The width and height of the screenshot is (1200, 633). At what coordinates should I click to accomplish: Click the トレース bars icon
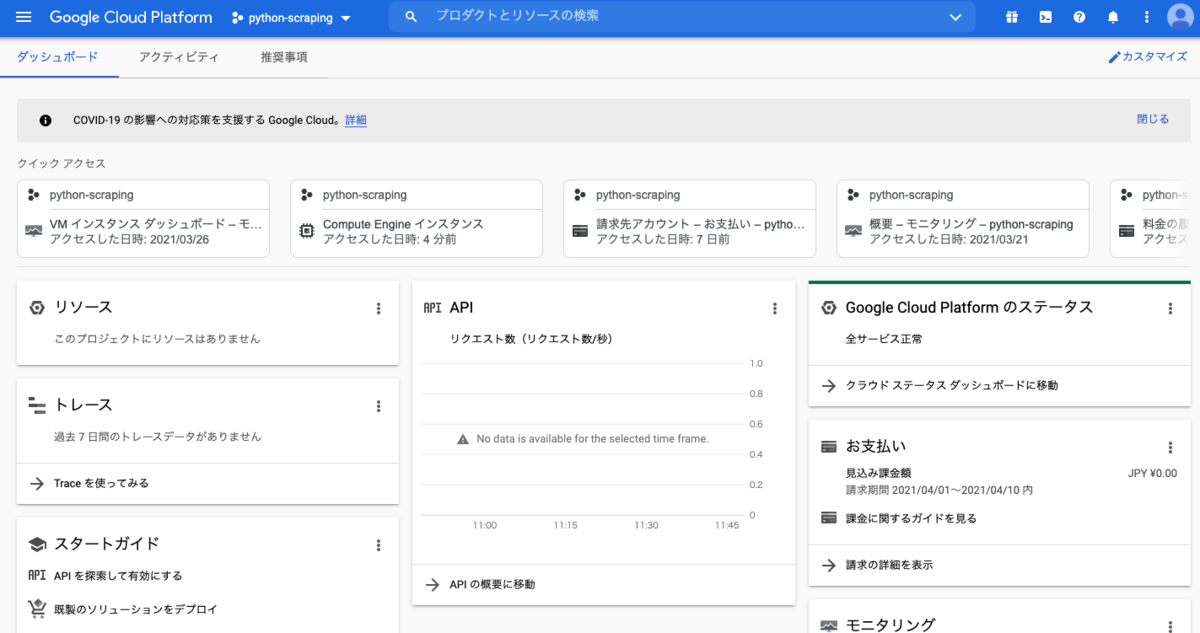[x=37, y=405]
